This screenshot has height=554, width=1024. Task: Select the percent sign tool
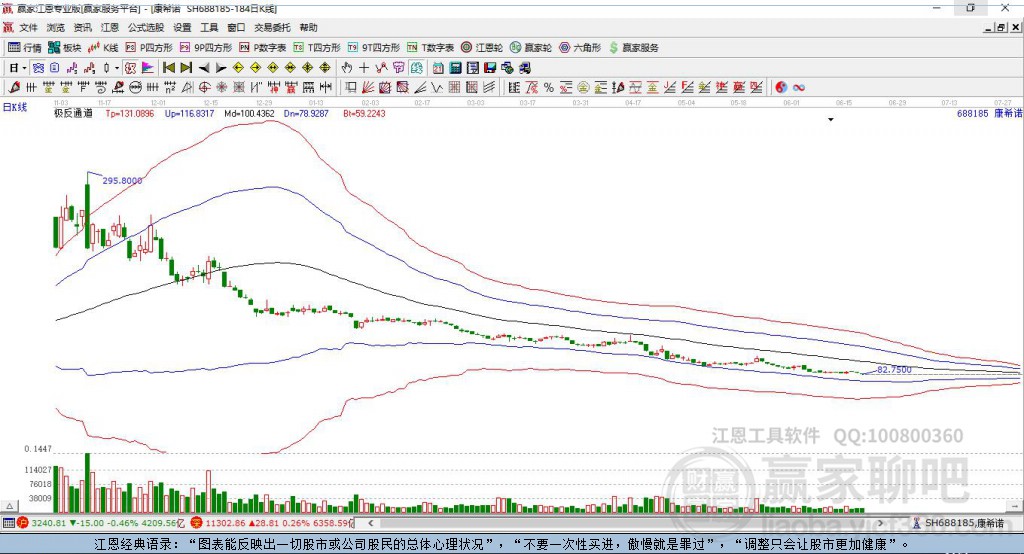click(x=549, y=88)
